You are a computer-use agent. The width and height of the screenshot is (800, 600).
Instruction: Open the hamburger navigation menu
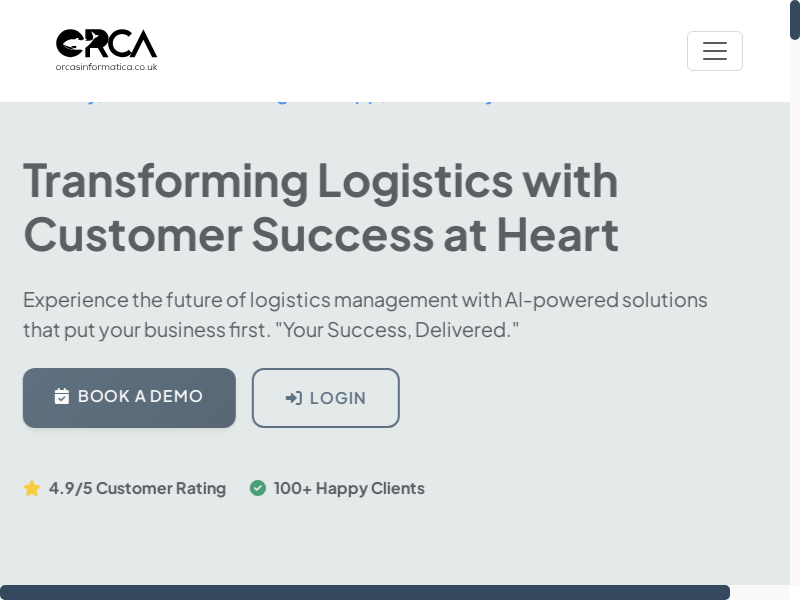tap(714, 51)
